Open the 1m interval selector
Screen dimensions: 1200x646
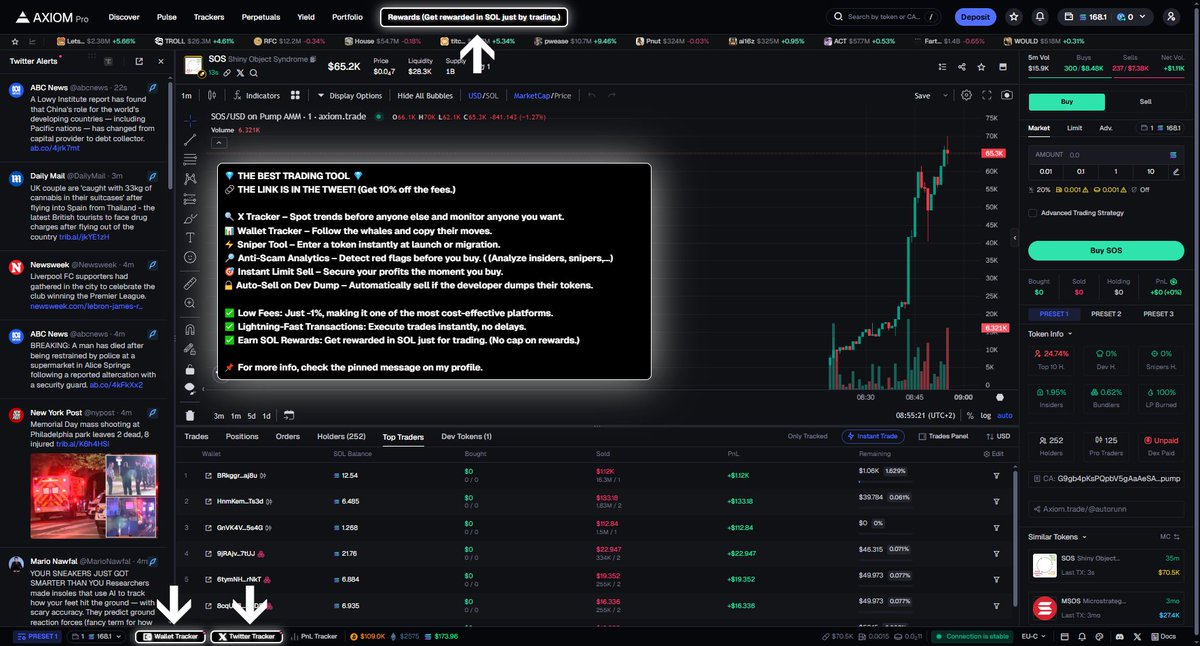pos(187,95)
